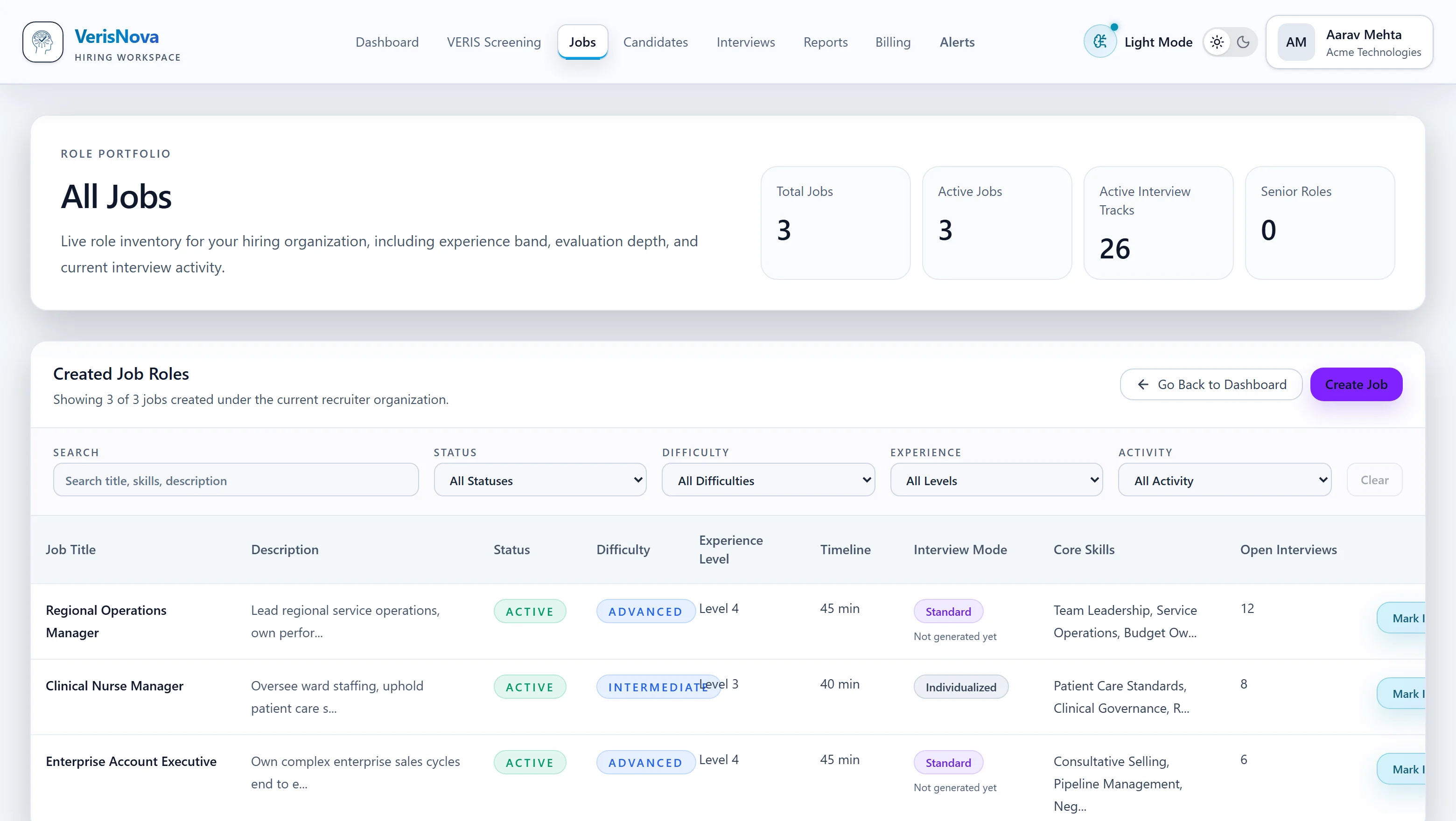
Task: Click the Status column header
Action: [x=511, y=549]
